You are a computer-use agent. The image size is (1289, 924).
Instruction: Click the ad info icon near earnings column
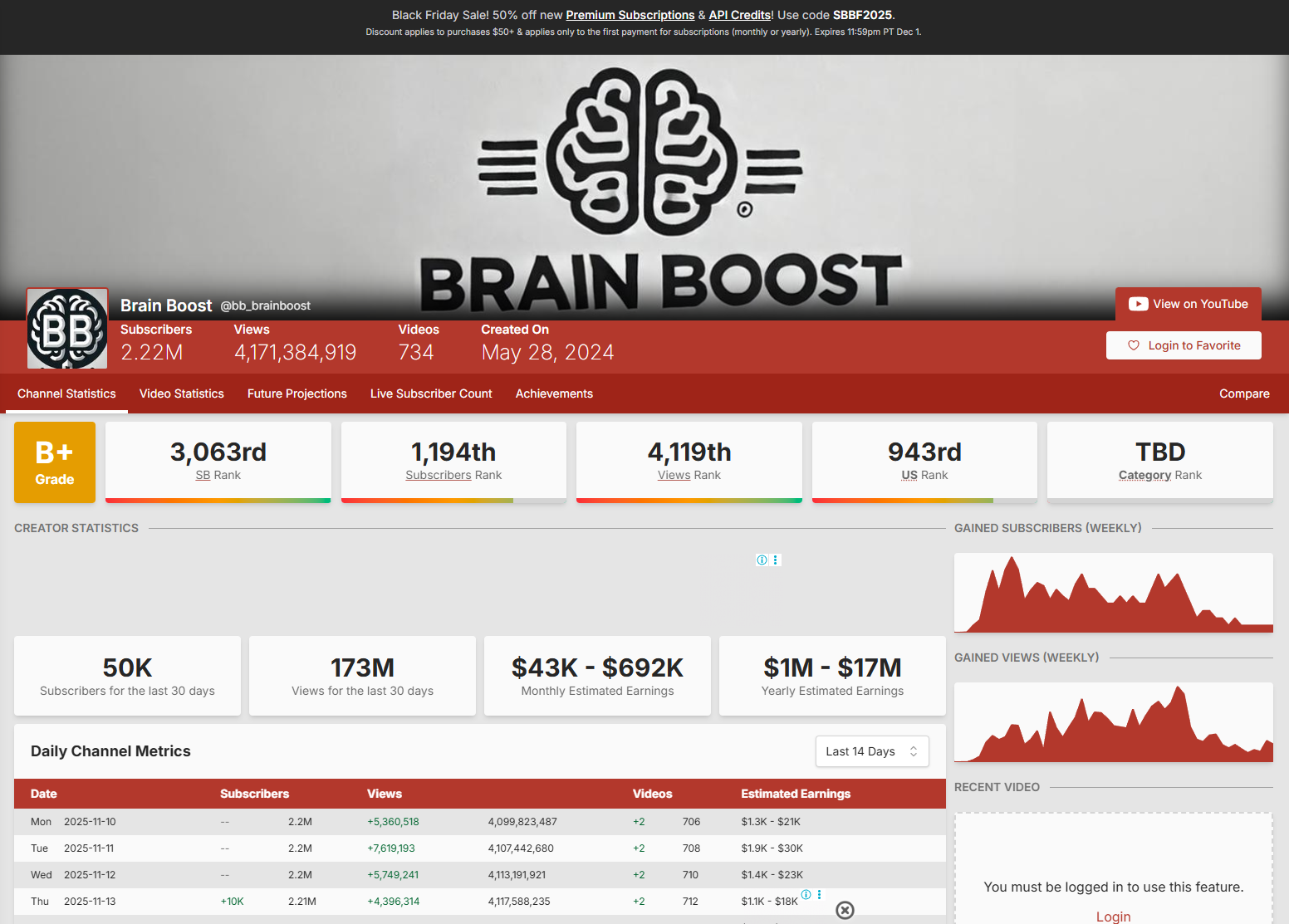(806, 895)
